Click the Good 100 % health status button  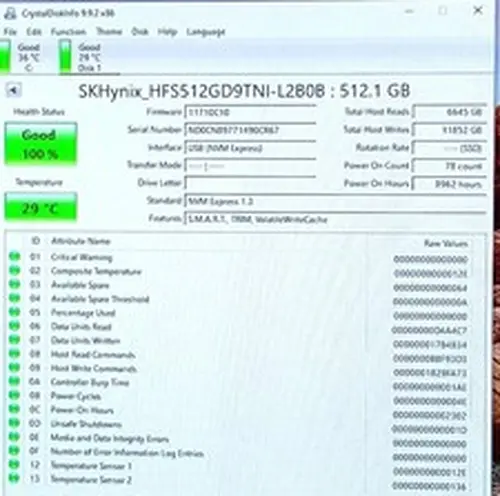[41, 144]
